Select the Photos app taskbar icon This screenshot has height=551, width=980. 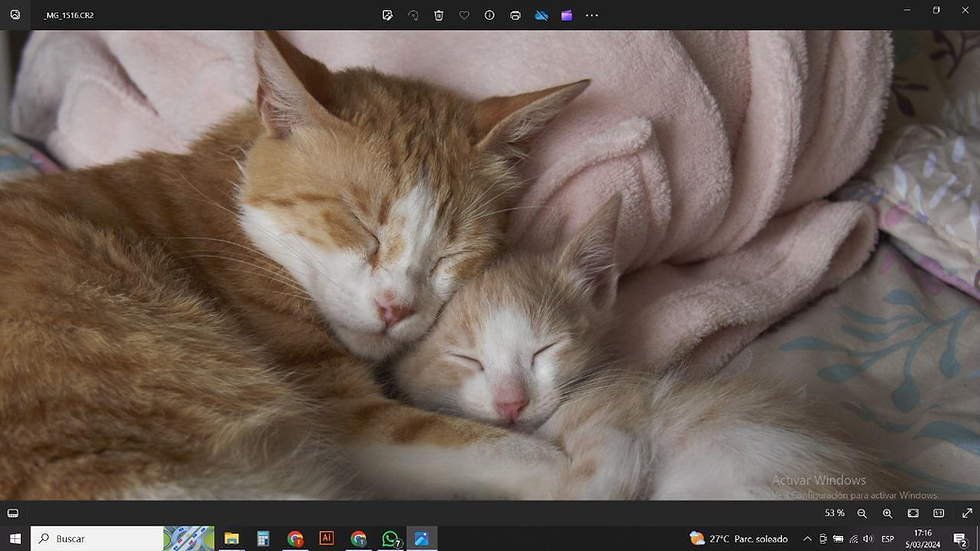422,539
